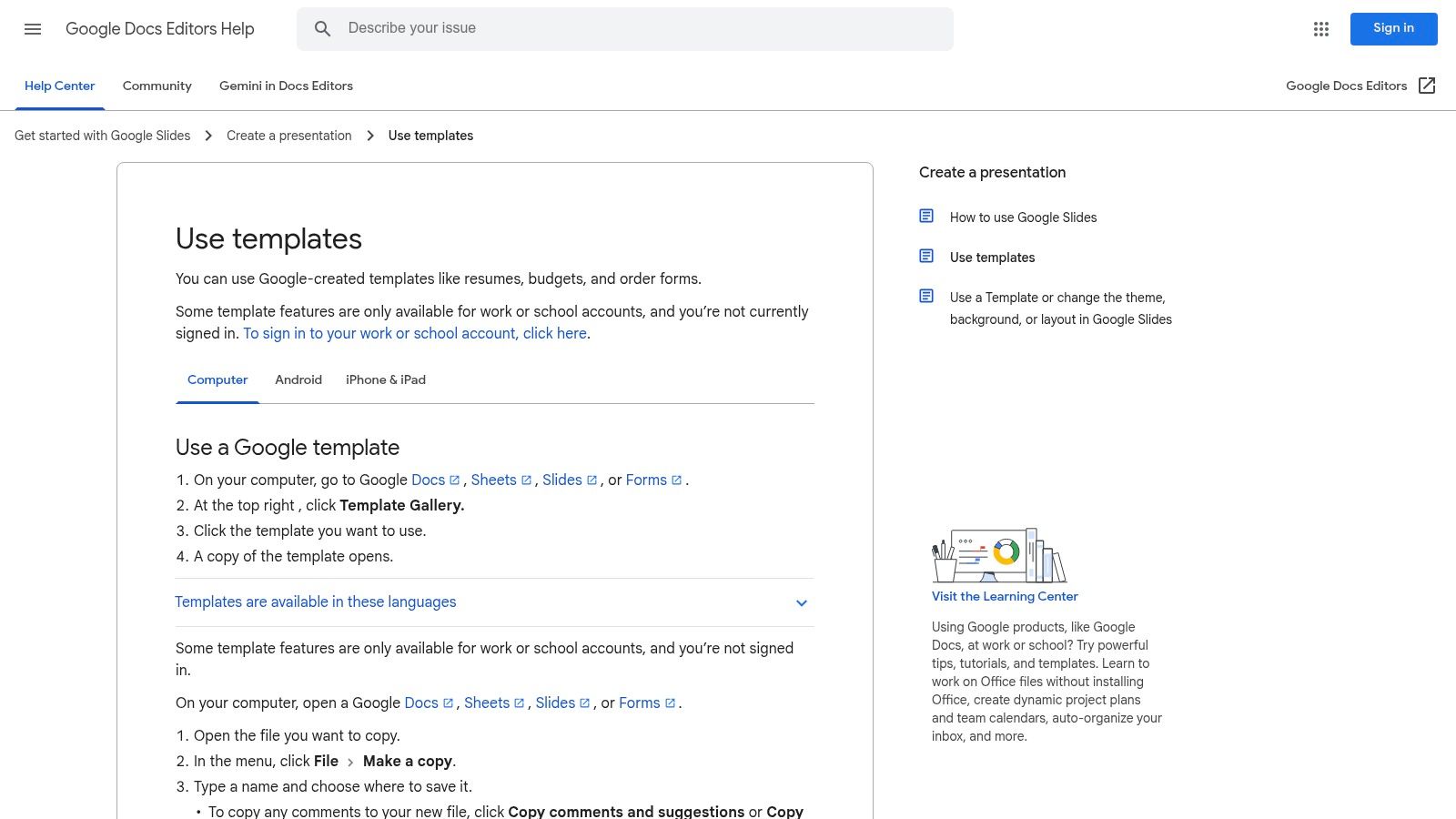Open the Community tab
The width and height of the screenshot is (1456, 819).
157,86
